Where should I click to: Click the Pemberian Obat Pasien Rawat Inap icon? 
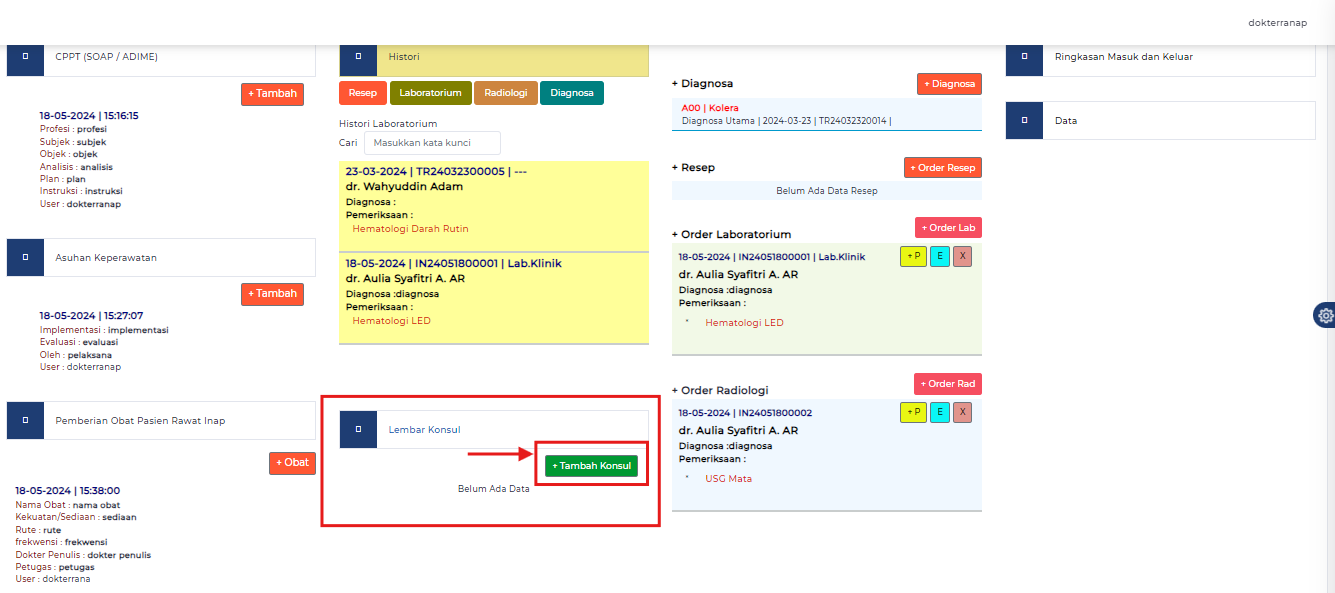(25, 421)
